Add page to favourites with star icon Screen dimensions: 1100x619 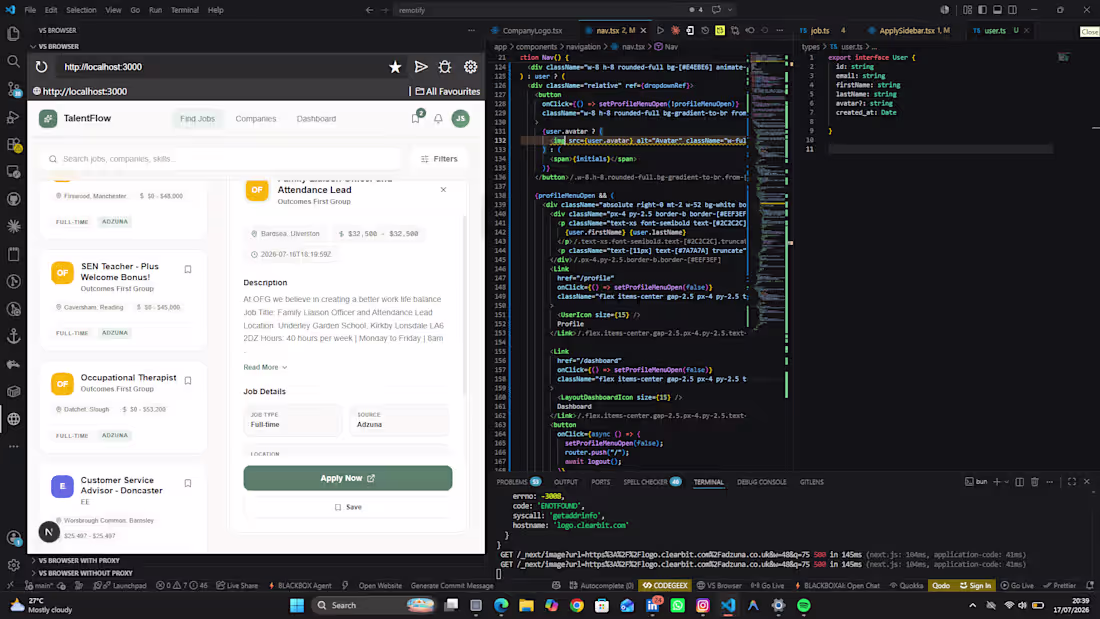[395, 67]
